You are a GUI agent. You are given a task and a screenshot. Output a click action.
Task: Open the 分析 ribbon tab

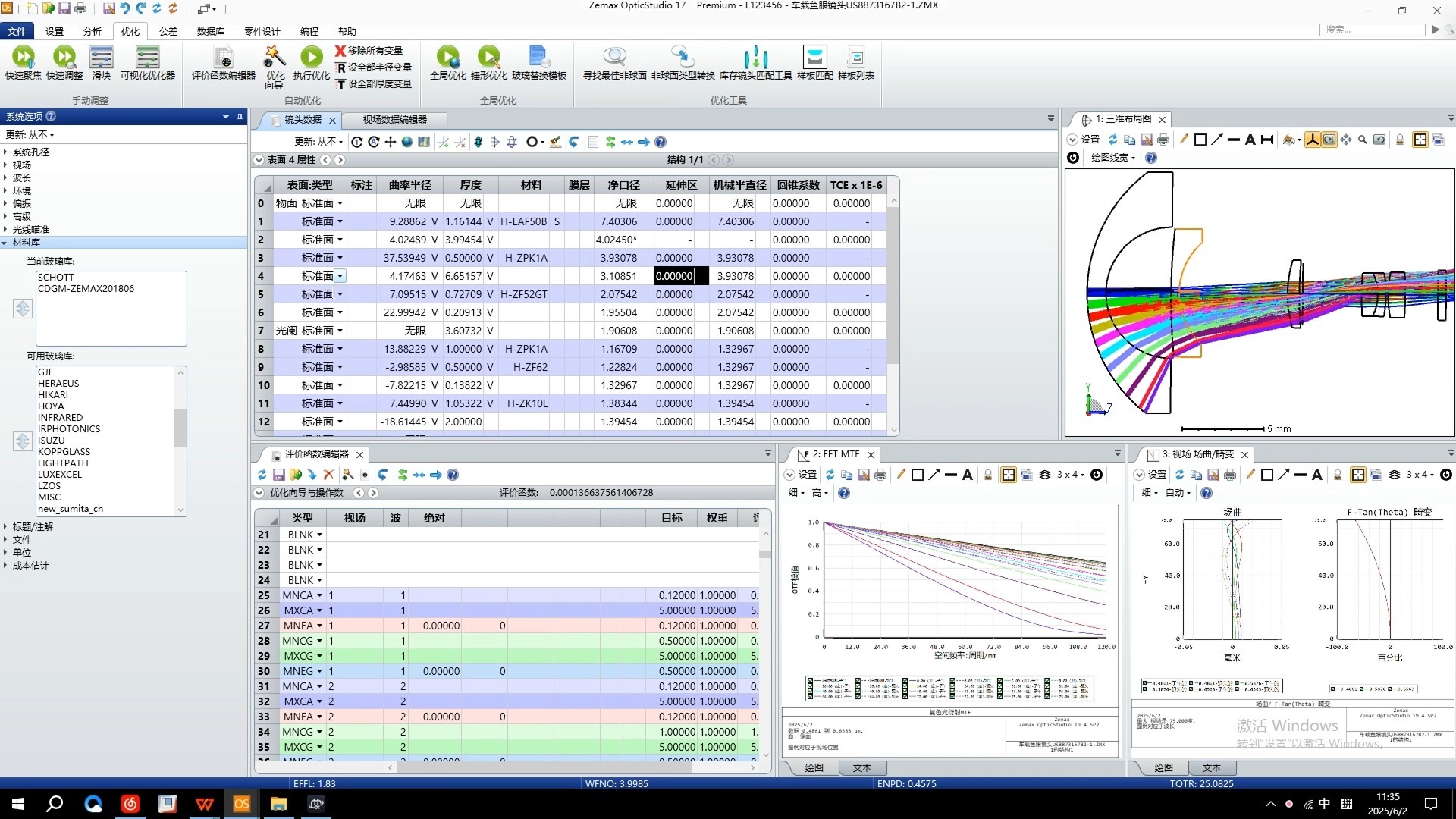point(93,31)
